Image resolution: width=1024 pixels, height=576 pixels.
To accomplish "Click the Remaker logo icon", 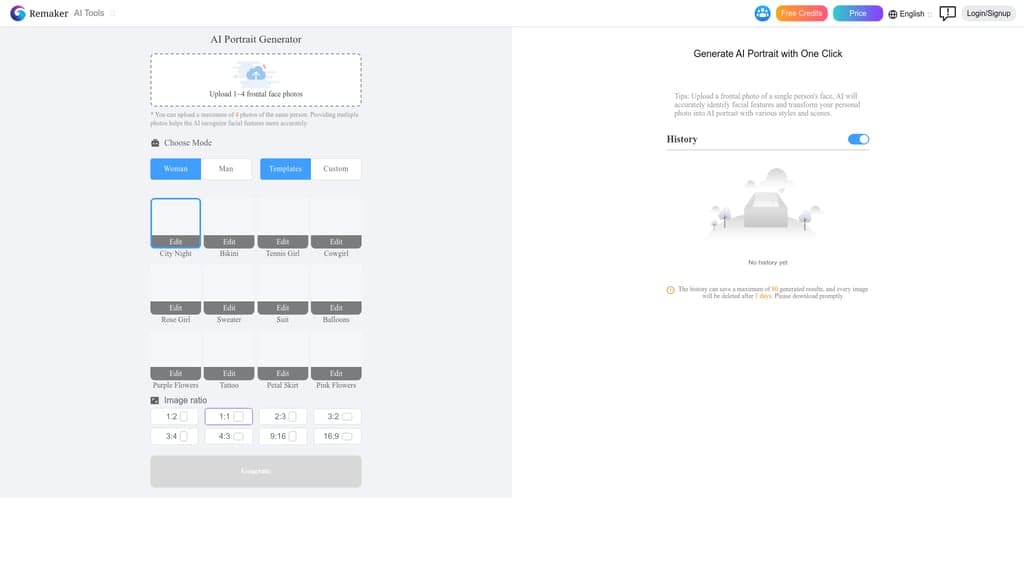I will [x=17, y=13].
